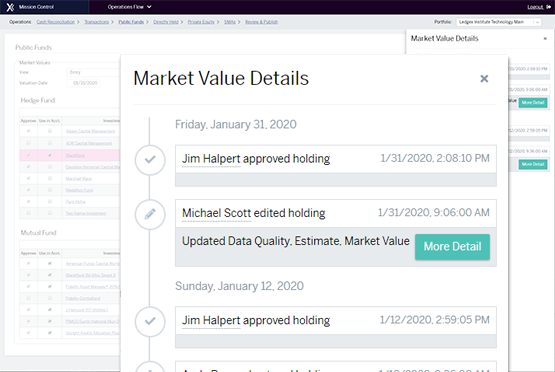Screen dimensions: 555x372
Task: Open J Hancock VIT Utilities link
Action: click(x=87, y=310)
